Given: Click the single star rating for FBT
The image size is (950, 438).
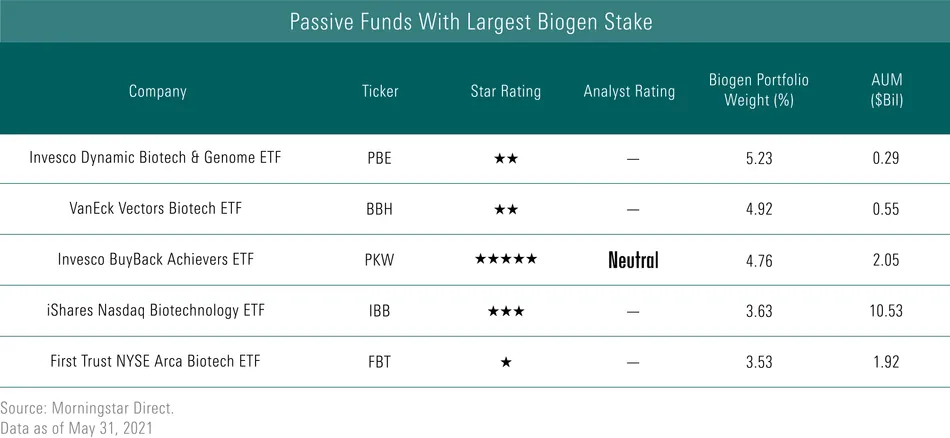Looking at the screenshot, I should point(505,361).
